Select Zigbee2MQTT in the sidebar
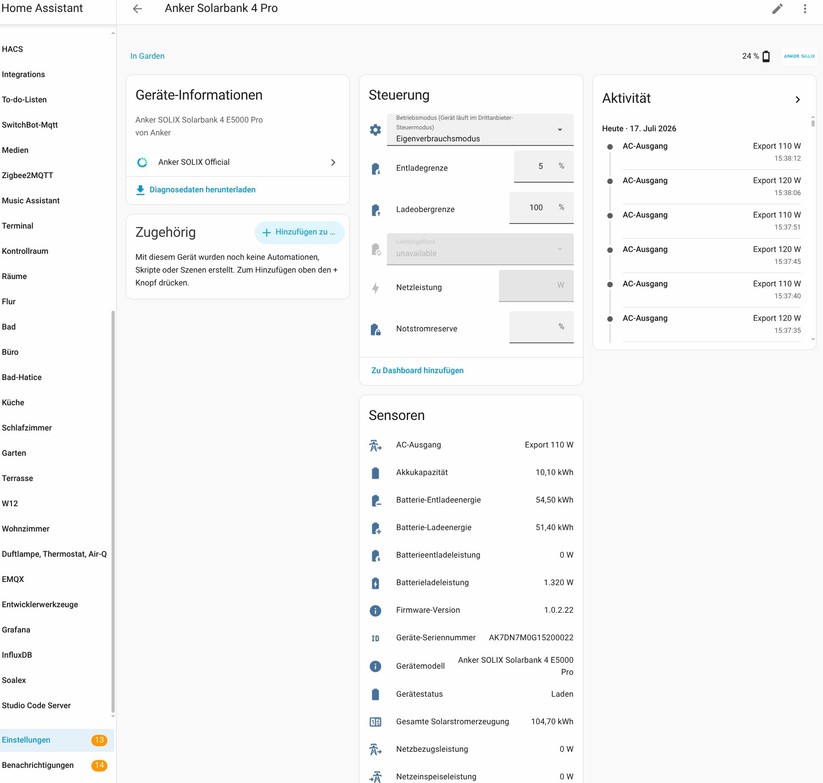Image resolution: width=823 pixels, height=783 pixels. [56, 175]
